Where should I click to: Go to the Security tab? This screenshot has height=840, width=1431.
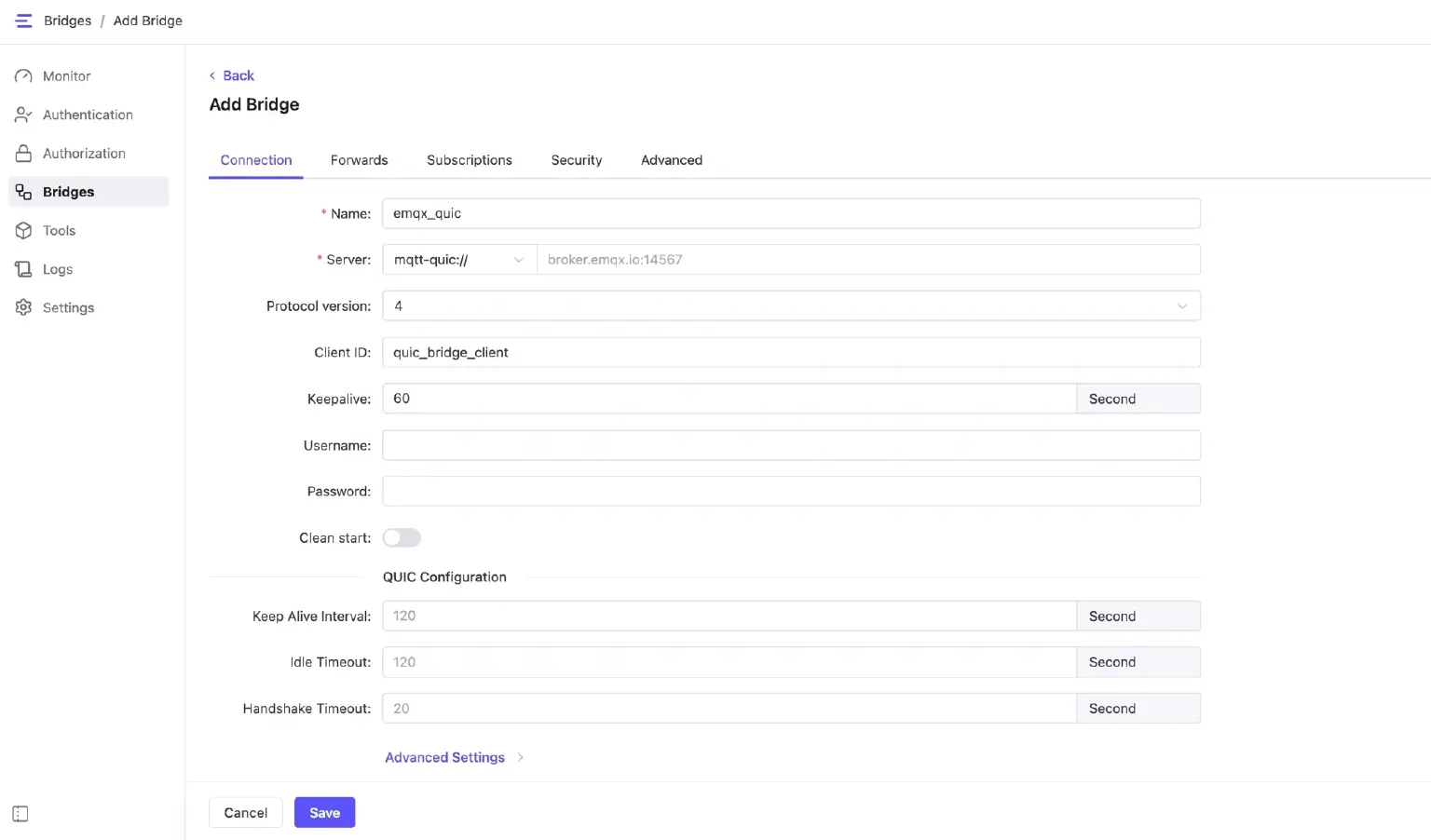(576, 160)
